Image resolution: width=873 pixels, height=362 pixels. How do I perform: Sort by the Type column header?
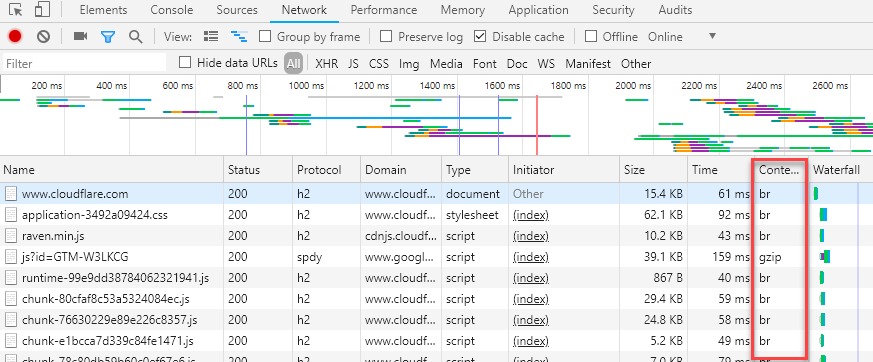coord(475,170)
